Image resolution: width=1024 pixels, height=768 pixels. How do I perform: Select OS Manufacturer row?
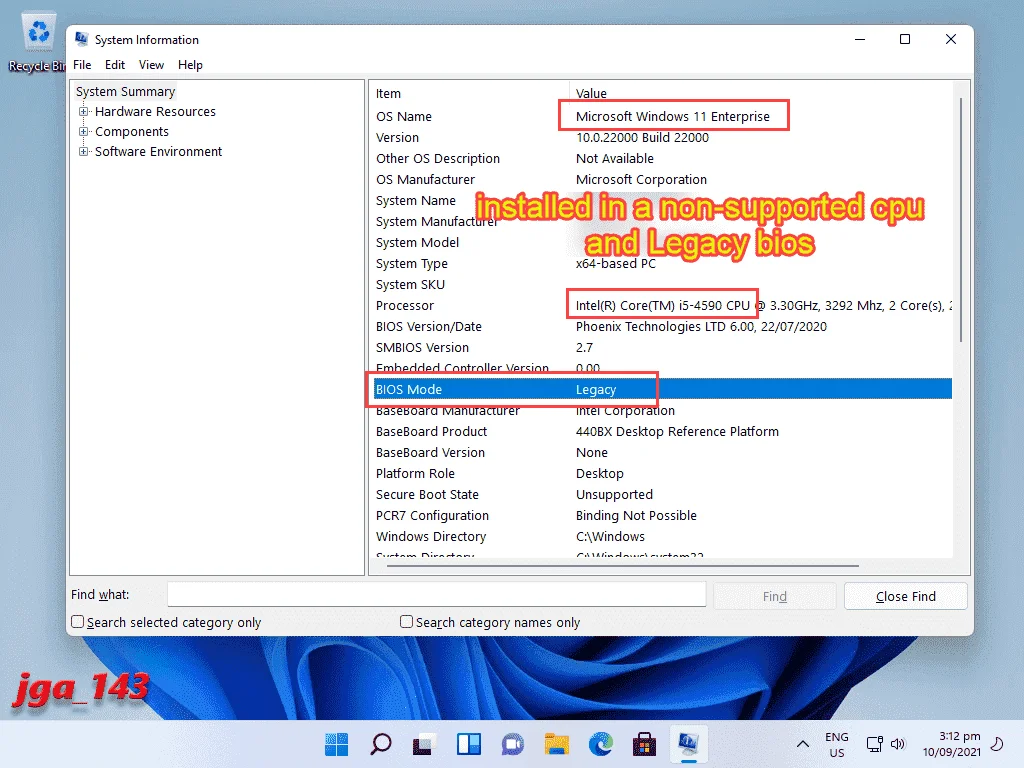point(661,180)
